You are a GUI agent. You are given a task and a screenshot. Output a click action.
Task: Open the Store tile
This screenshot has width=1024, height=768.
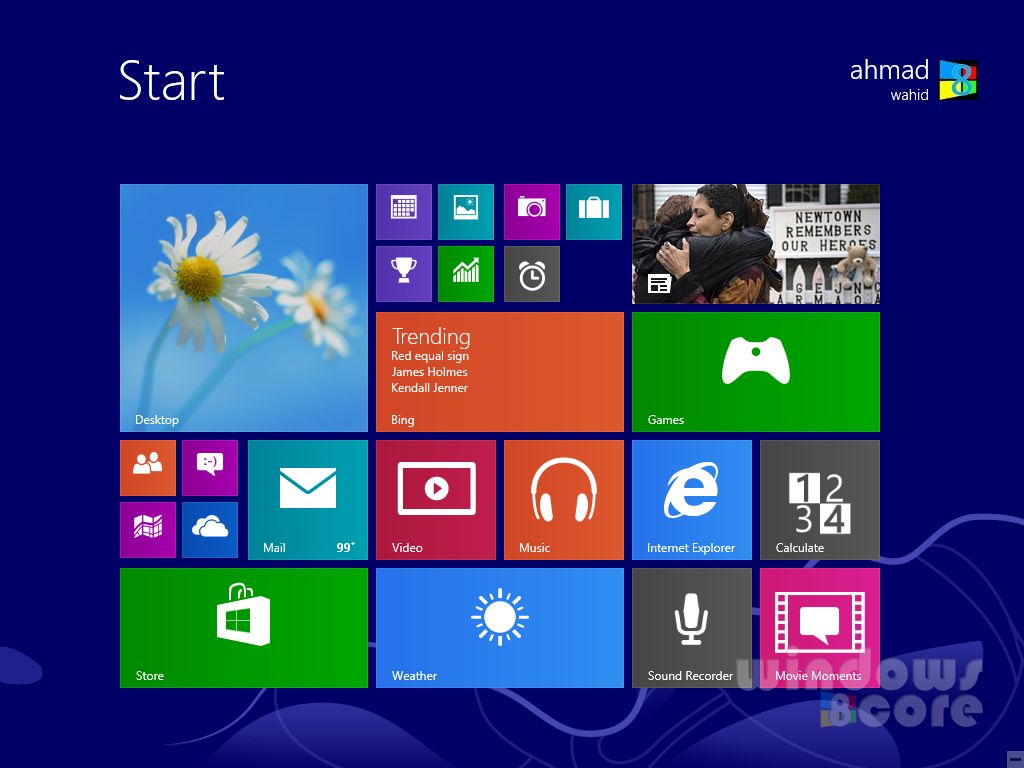tap(244, 628)
